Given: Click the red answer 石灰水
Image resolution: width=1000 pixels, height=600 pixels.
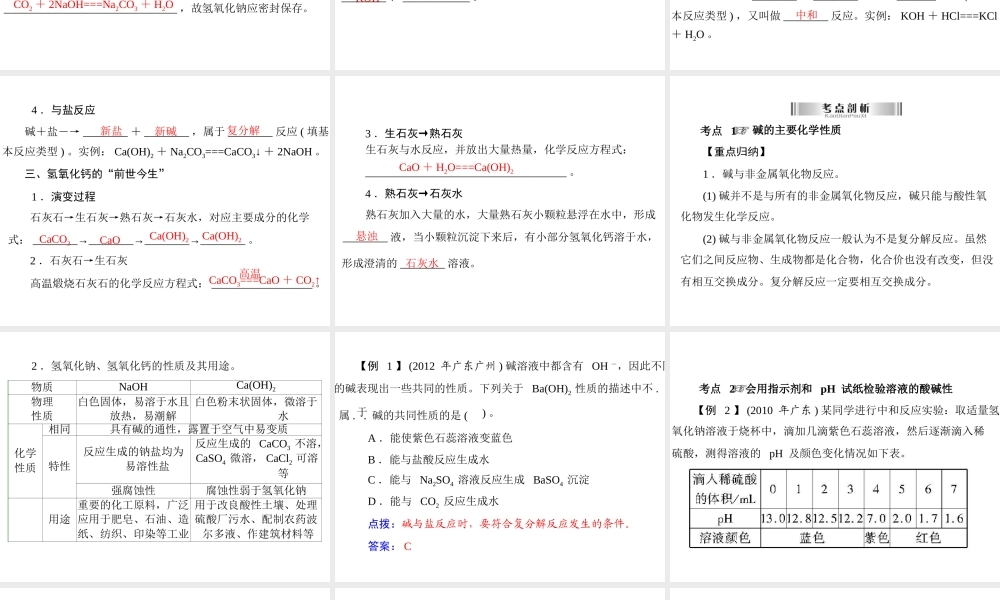Looking at the screenshot, I should pos(422,263).
